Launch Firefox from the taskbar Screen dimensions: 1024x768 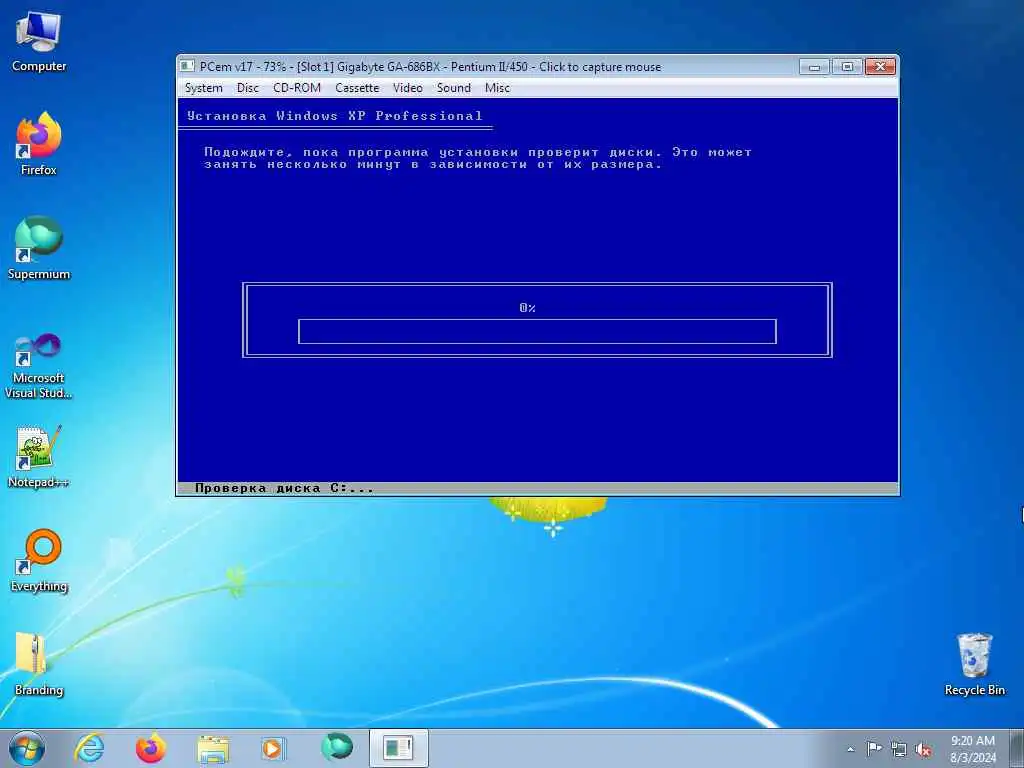coord(150,748)
